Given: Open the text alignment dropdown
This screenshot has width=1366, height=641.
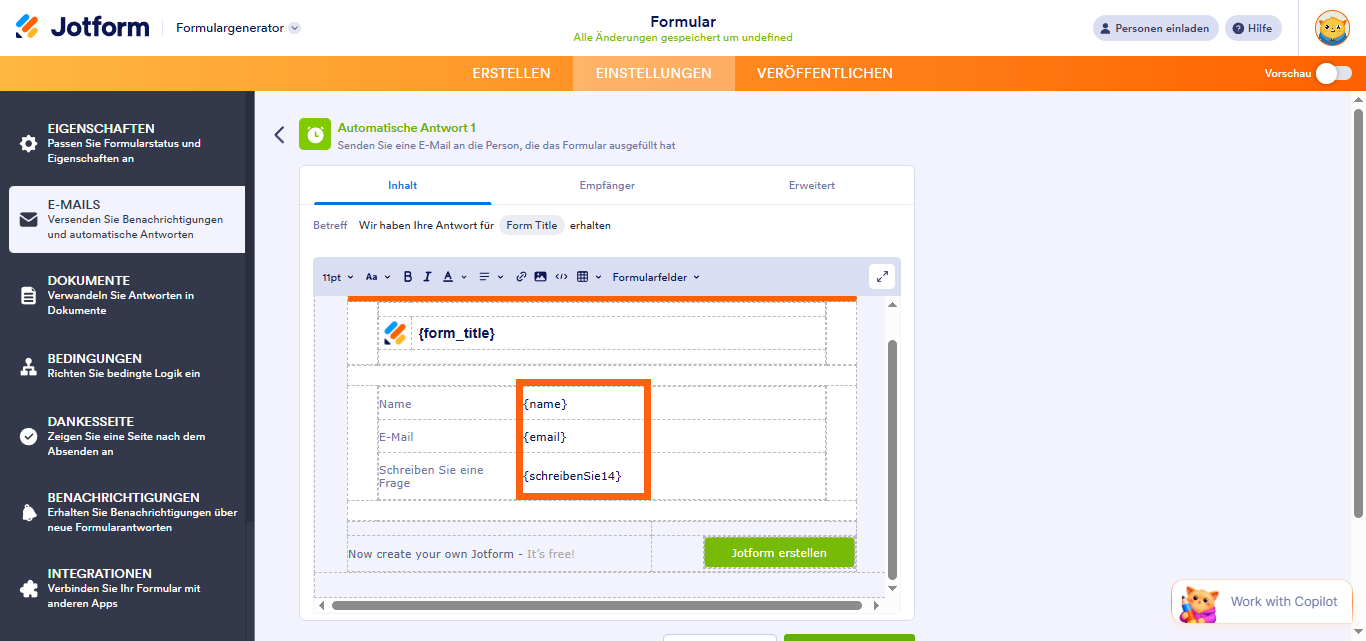Looking at the screenshot, I should pos(490,277).
